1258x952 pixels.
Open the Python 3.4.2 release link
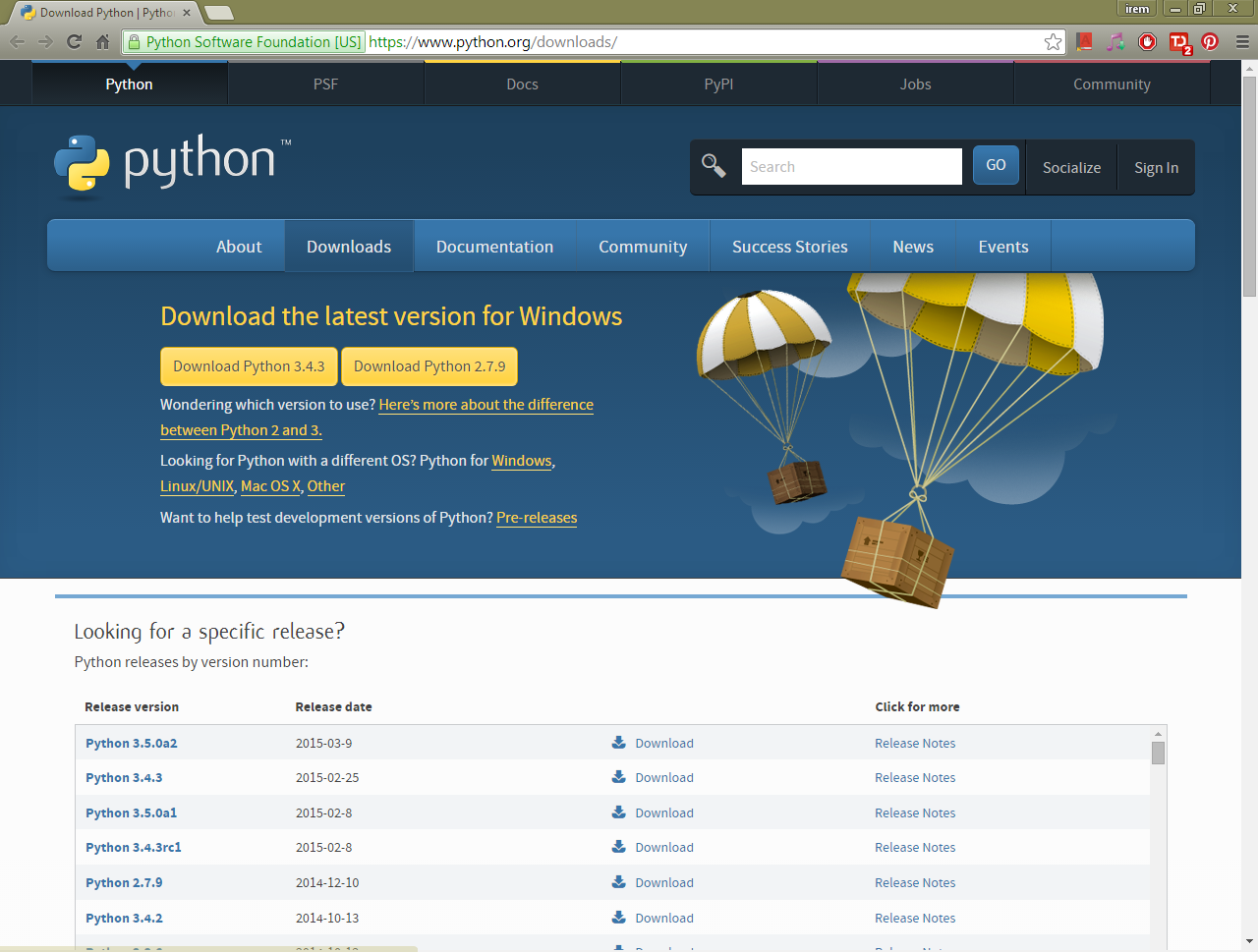click(124, 918)
